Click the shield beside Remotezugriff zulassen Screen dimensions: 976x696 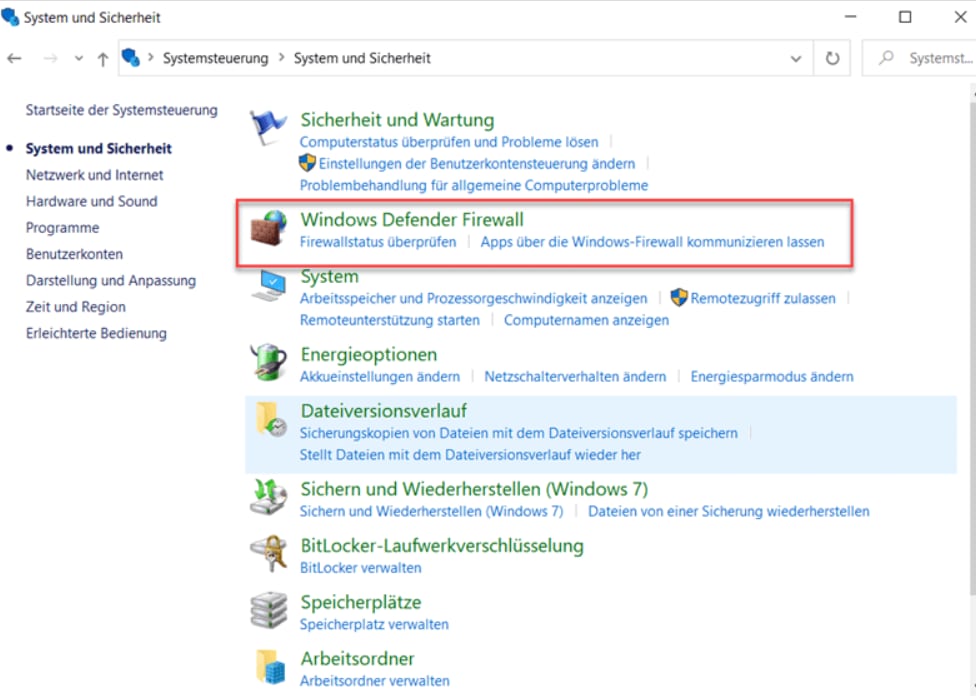[x=681, y=298]
